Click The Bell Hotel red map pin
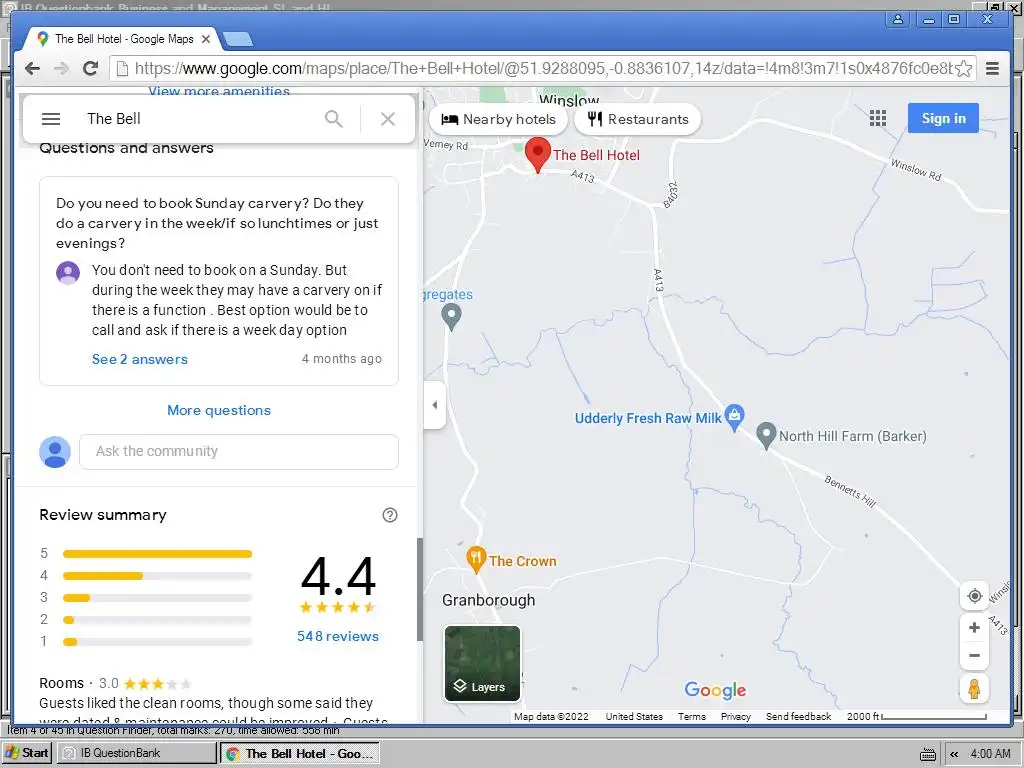Screen dimensions: 1024x768 click(537, 155)
